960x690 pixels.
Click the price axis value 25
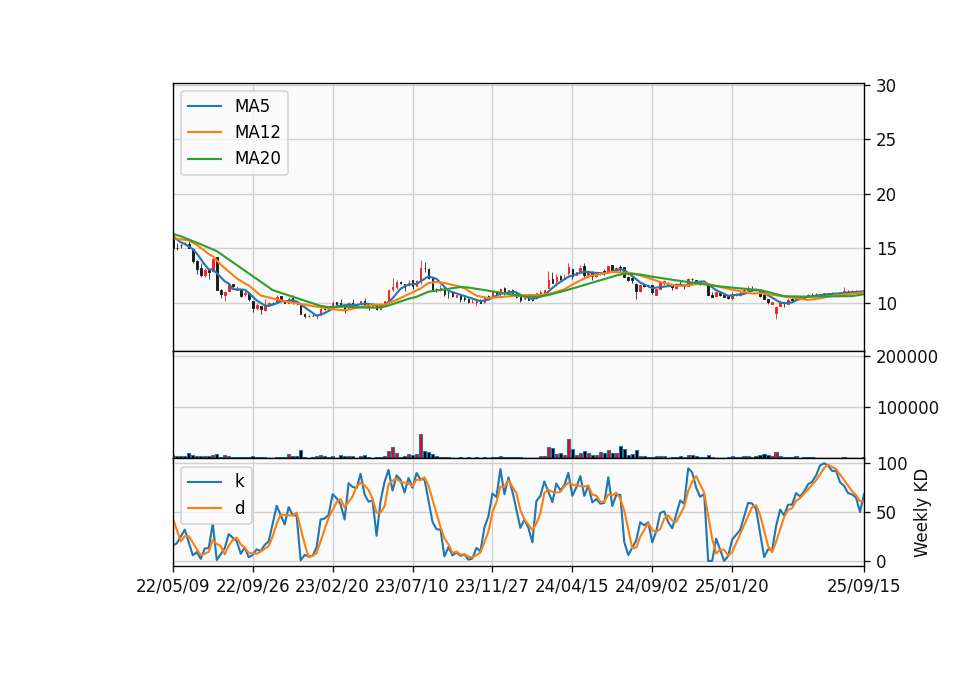coord(886,140)
